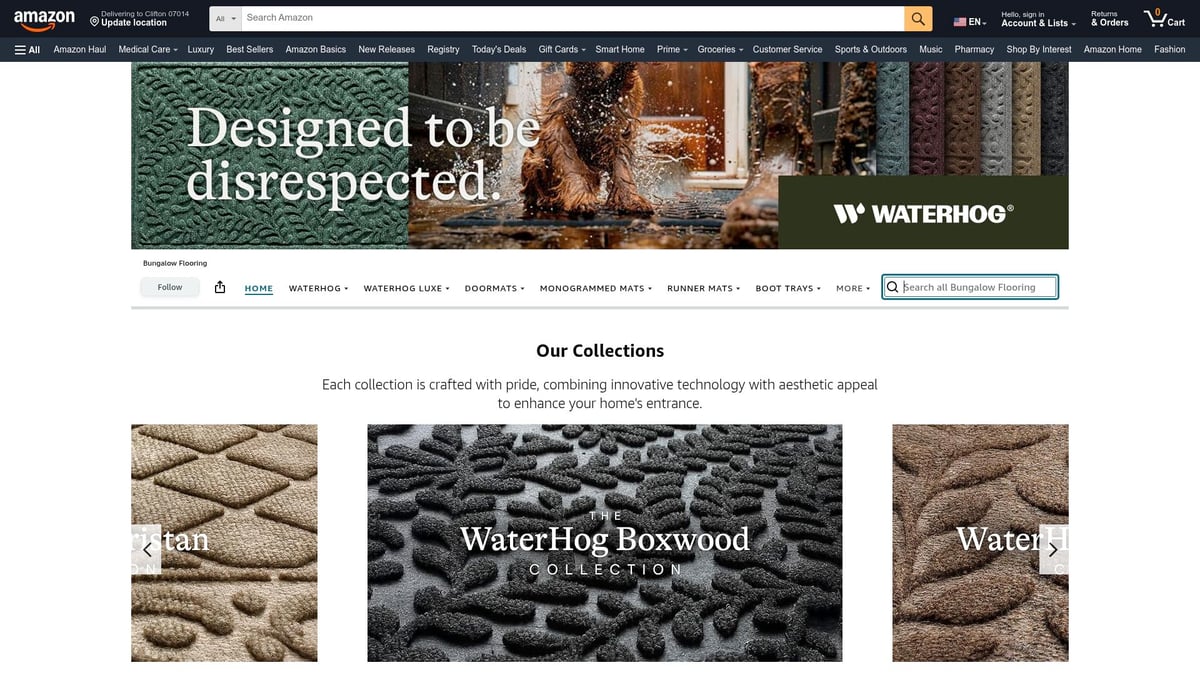
Task: Open the EN language flag selector
Action: pyautogui.click(x=970, y=22)
